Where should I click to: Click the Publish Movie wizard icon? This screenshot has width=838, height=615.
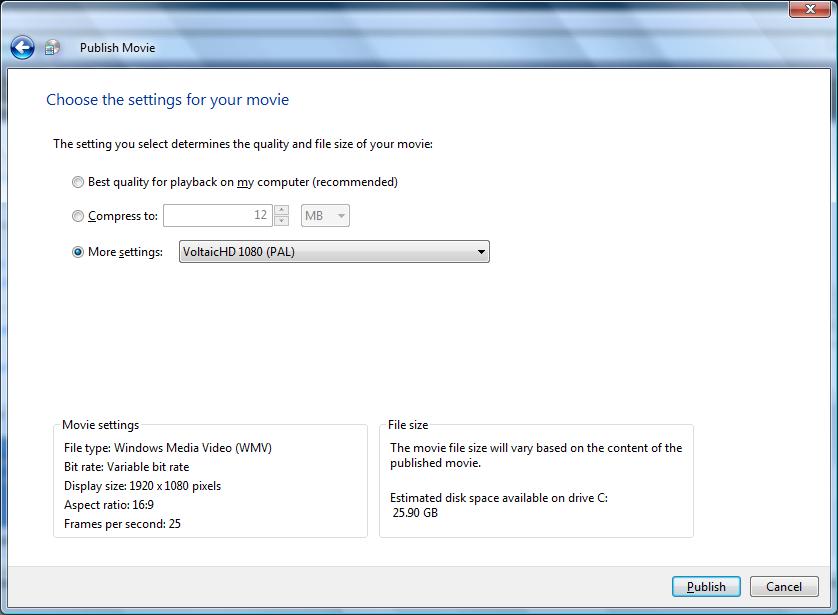(52, 48)
